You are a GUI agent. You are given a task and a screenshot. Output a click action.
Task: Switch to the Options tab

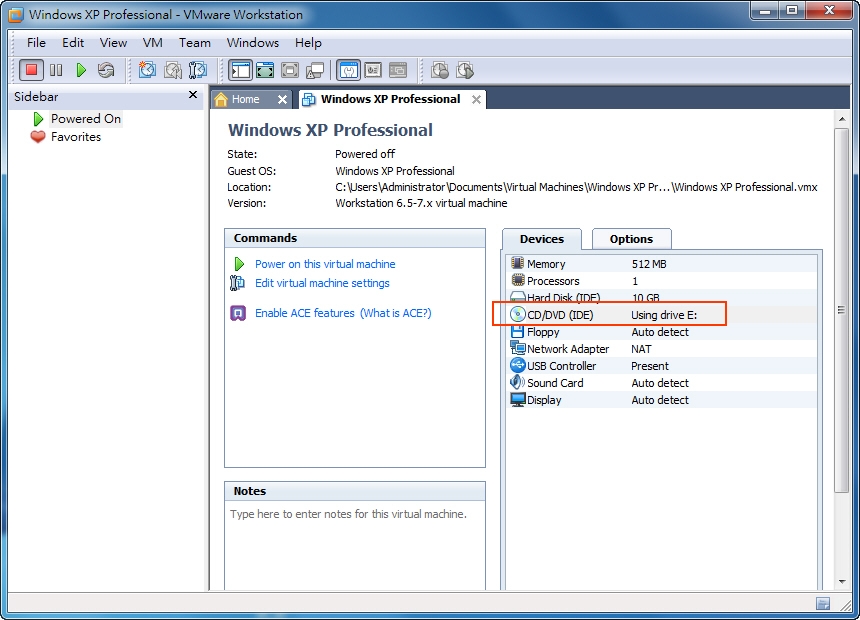(631, 239)
